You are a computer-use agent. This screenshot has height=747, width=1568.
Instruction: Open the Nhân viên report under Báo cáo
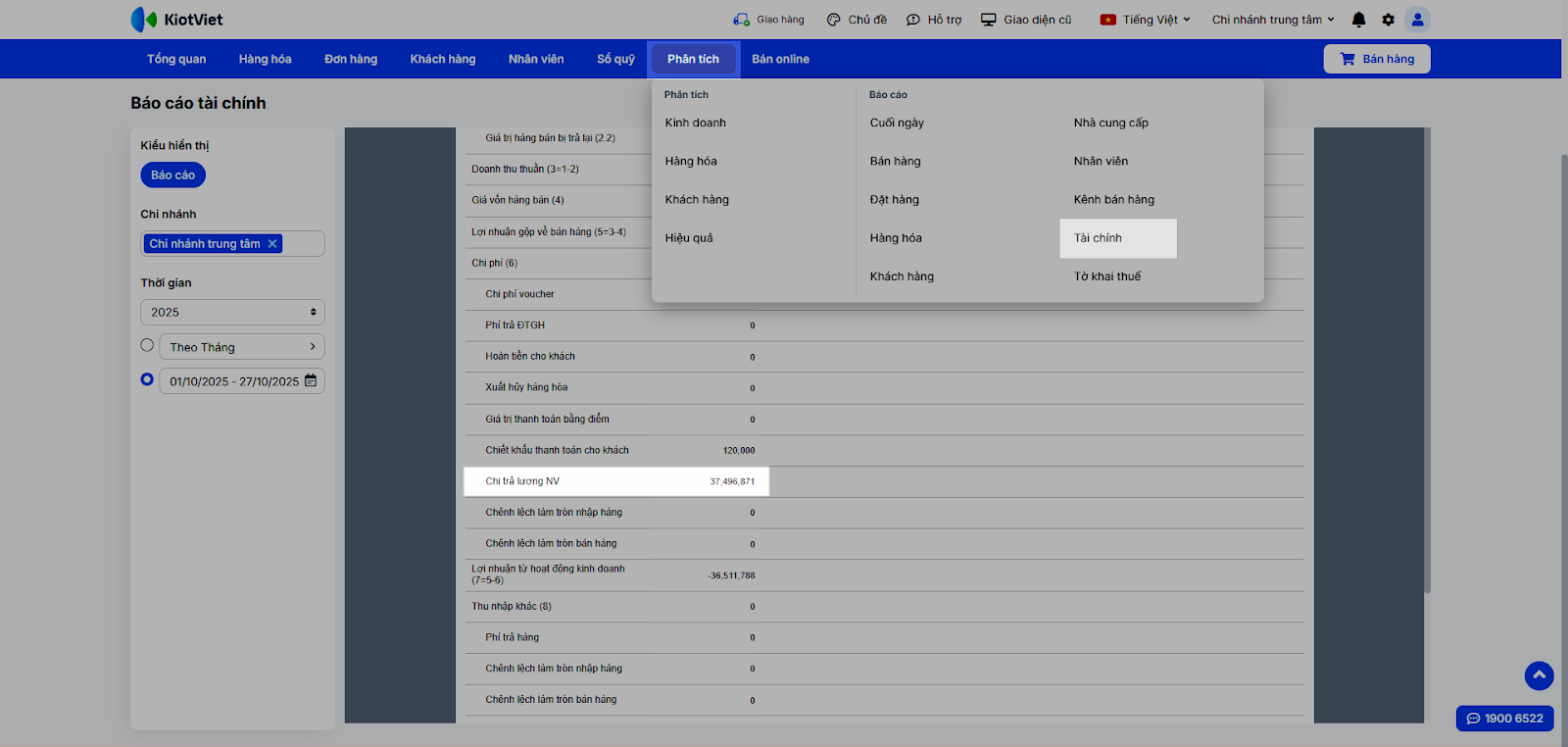click(x=1101, y=161)
